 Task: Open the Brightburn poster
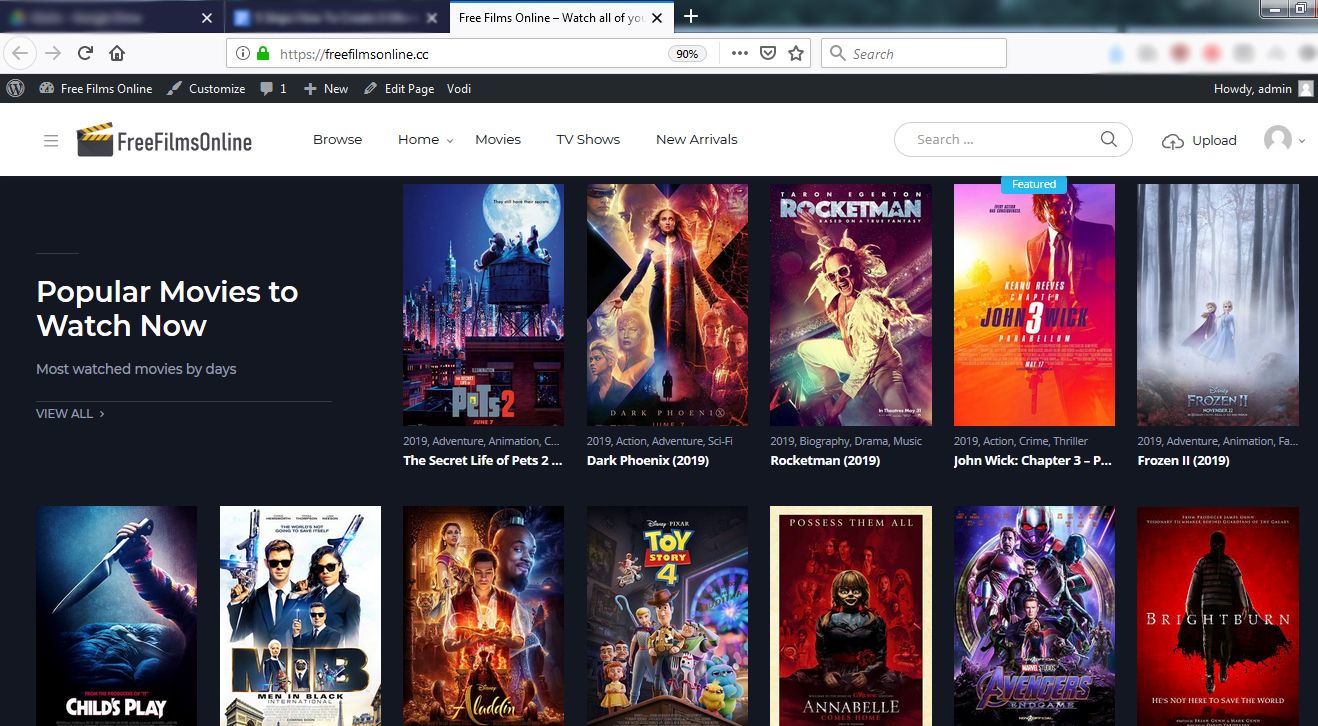click(1218, 616)
